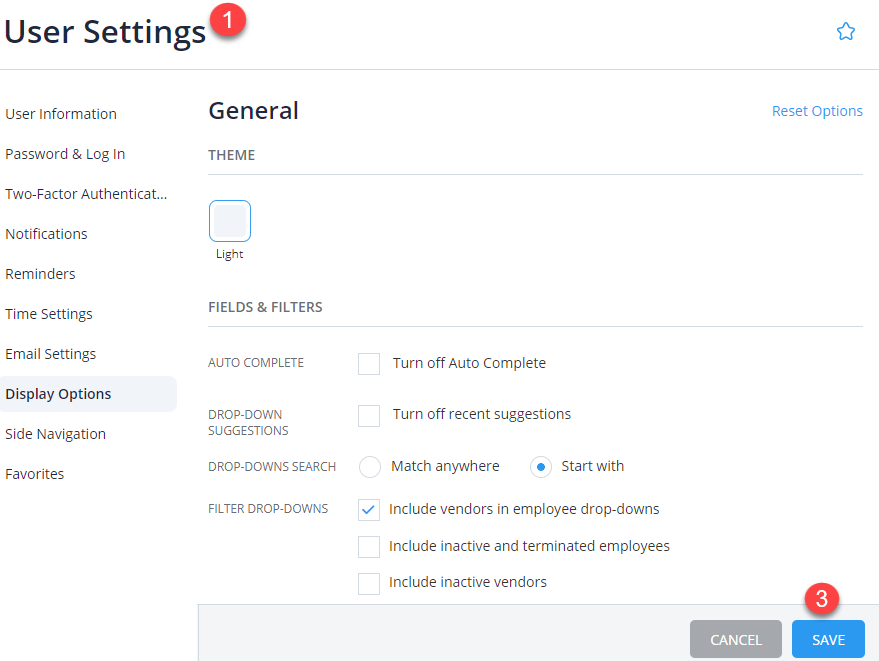
Task: Open Side Navigation settings
Action: point(55,433)
